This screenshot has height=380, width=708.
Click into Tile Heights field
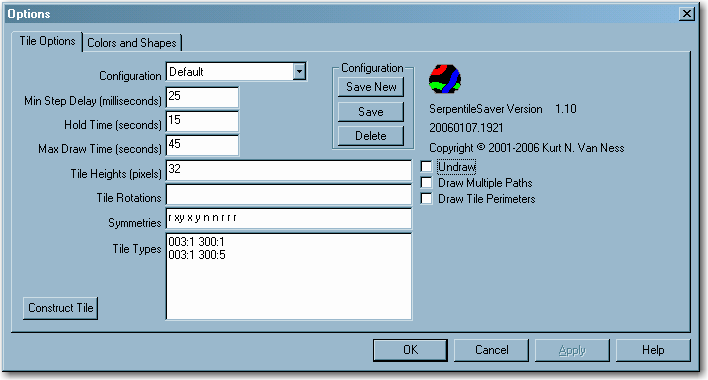[x=289, y=171]
